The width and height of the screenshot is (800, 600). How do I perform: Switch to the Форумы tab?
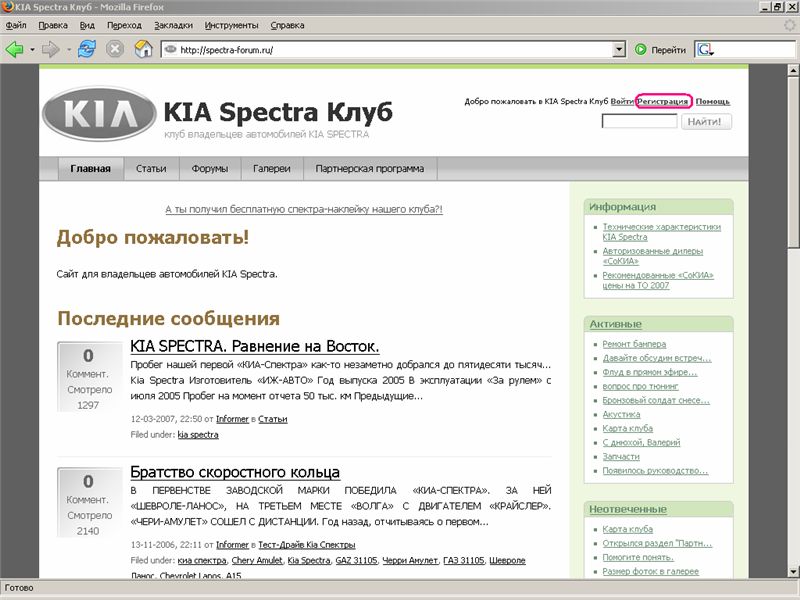tap(210, 169)
